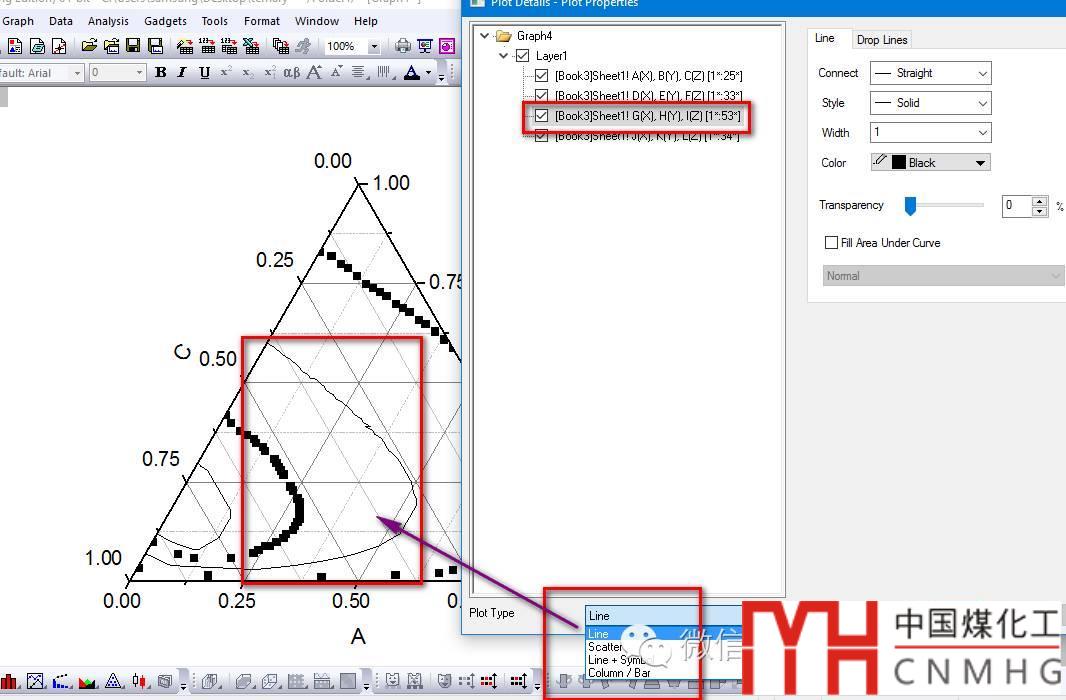Uncheck the Layer1 checkbox
Image resolution: width=1066 pixels, height=700 pixels.
point(522,56)
